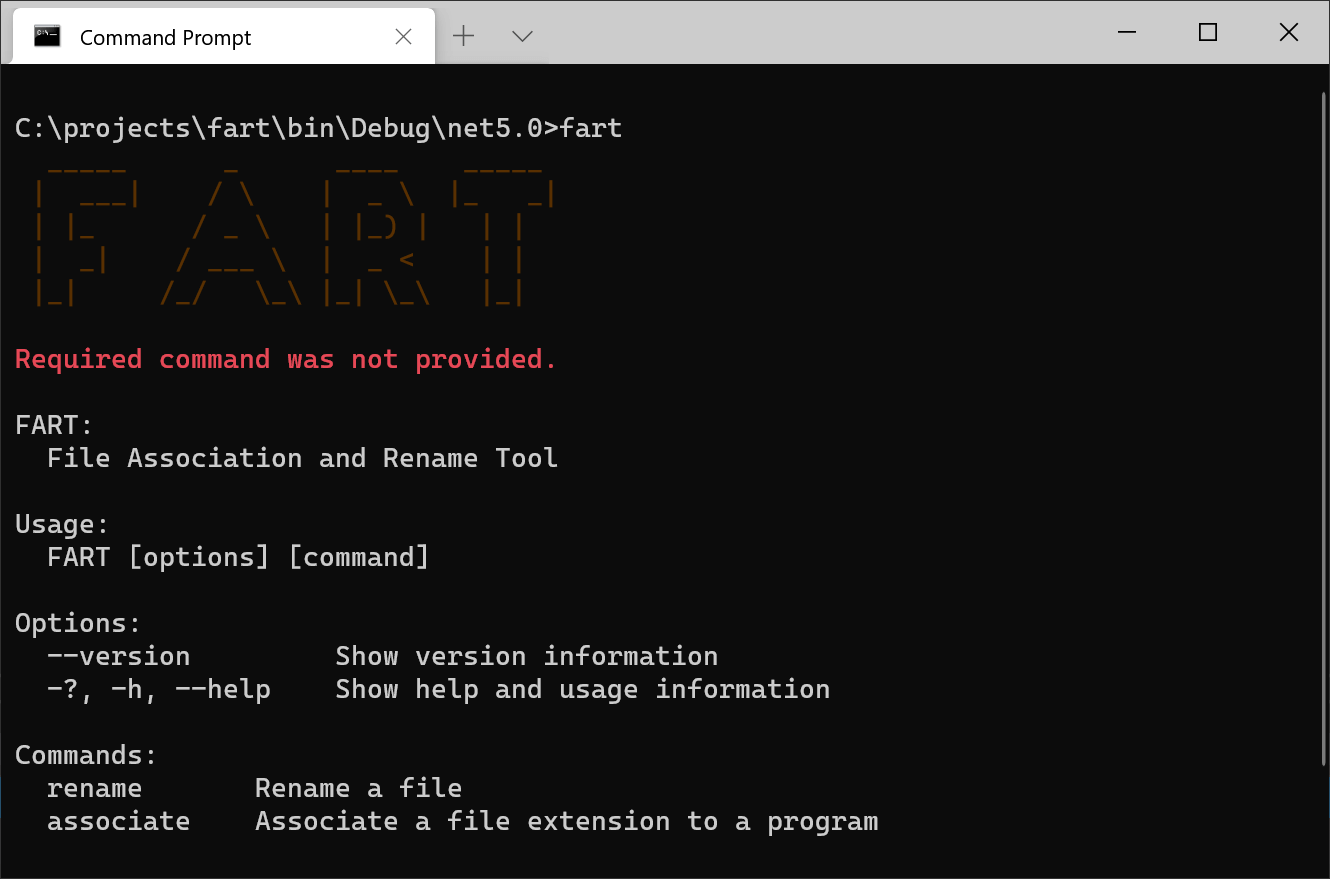Click the 'Commands:' heading
The width and height of the screenshot is (1330, 879).
pyautogui.click(x=86, y=755)
